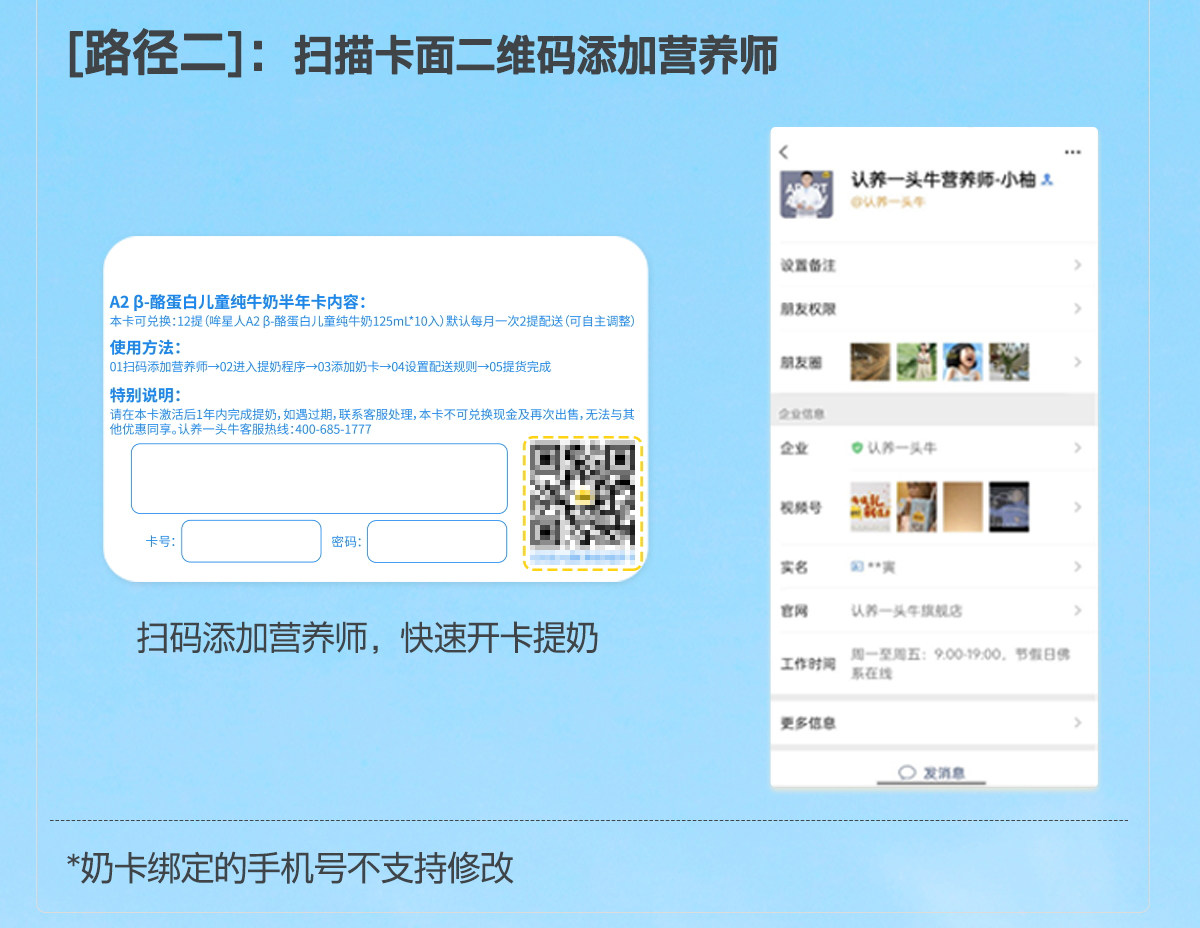Expand chevron on 实名 row
Viewport: 1200px width, 928px height.
click(1078, 567)
